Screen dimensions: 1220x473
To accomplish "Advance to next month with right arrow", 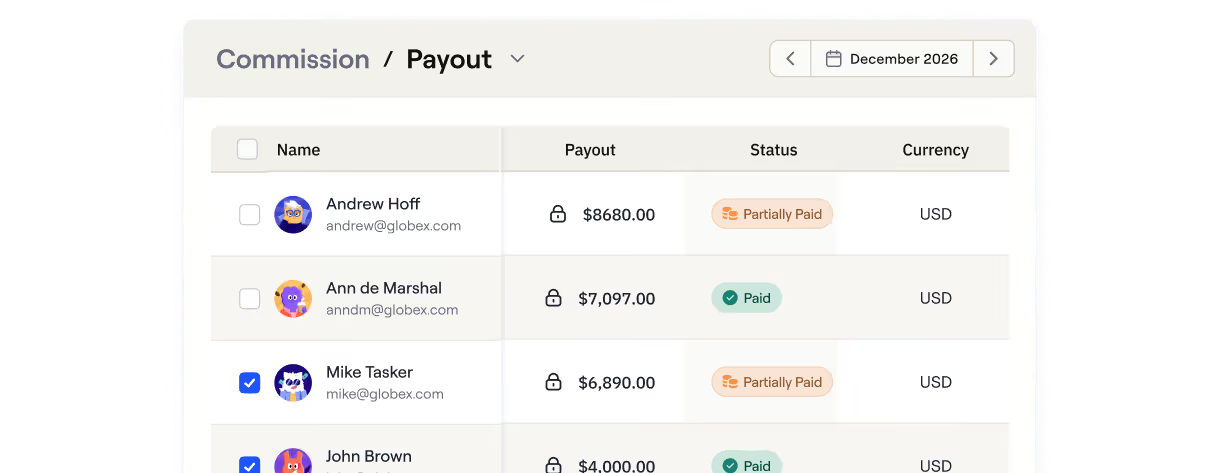I will click(x=993, y=59).
